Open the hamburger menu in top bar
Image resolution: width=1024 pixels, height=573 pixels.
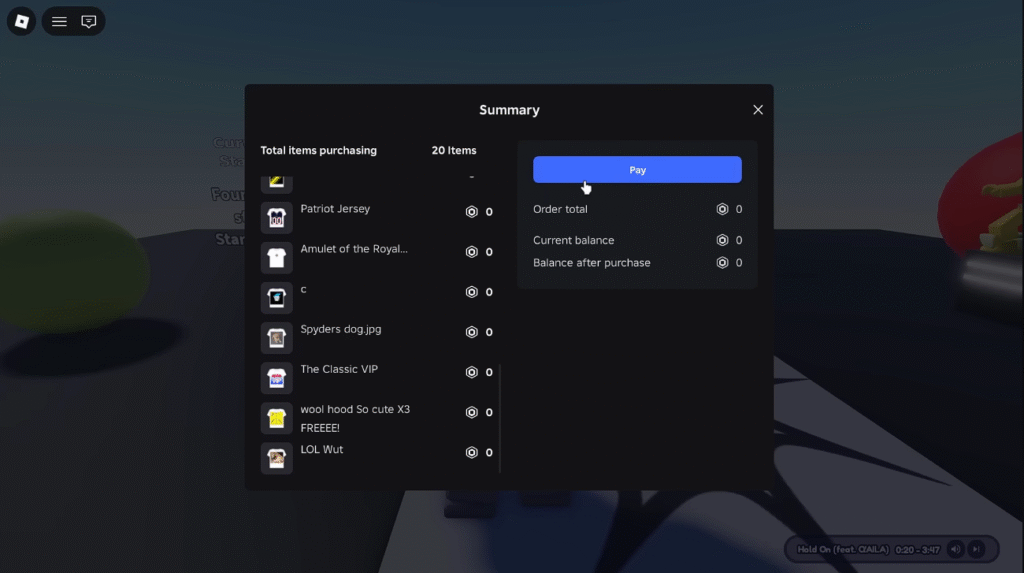[60, 21]
